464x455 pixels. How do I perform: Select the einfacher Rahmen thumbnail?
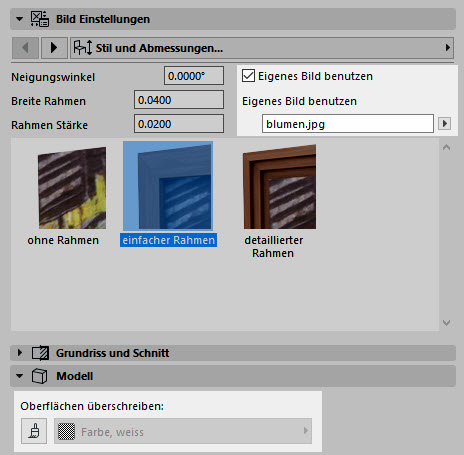(x=168, y=186)
